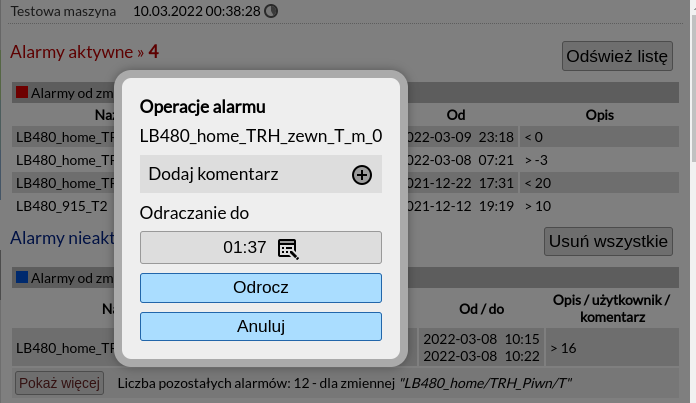Image resolution: width=696 pixels, height=403 pixels.
Task: Click the blue square inactive alarms marker
Action: tap(22, 277)
